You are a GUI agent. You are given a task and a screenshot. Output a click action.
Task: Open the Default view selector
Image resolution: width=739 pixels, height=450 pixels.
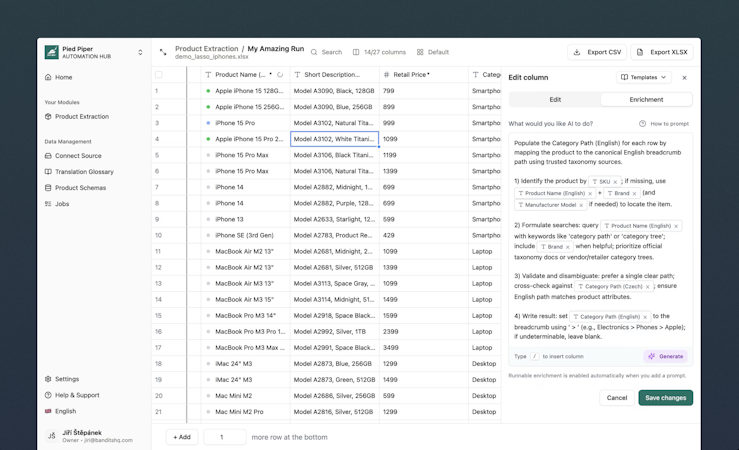pos(433,52)
